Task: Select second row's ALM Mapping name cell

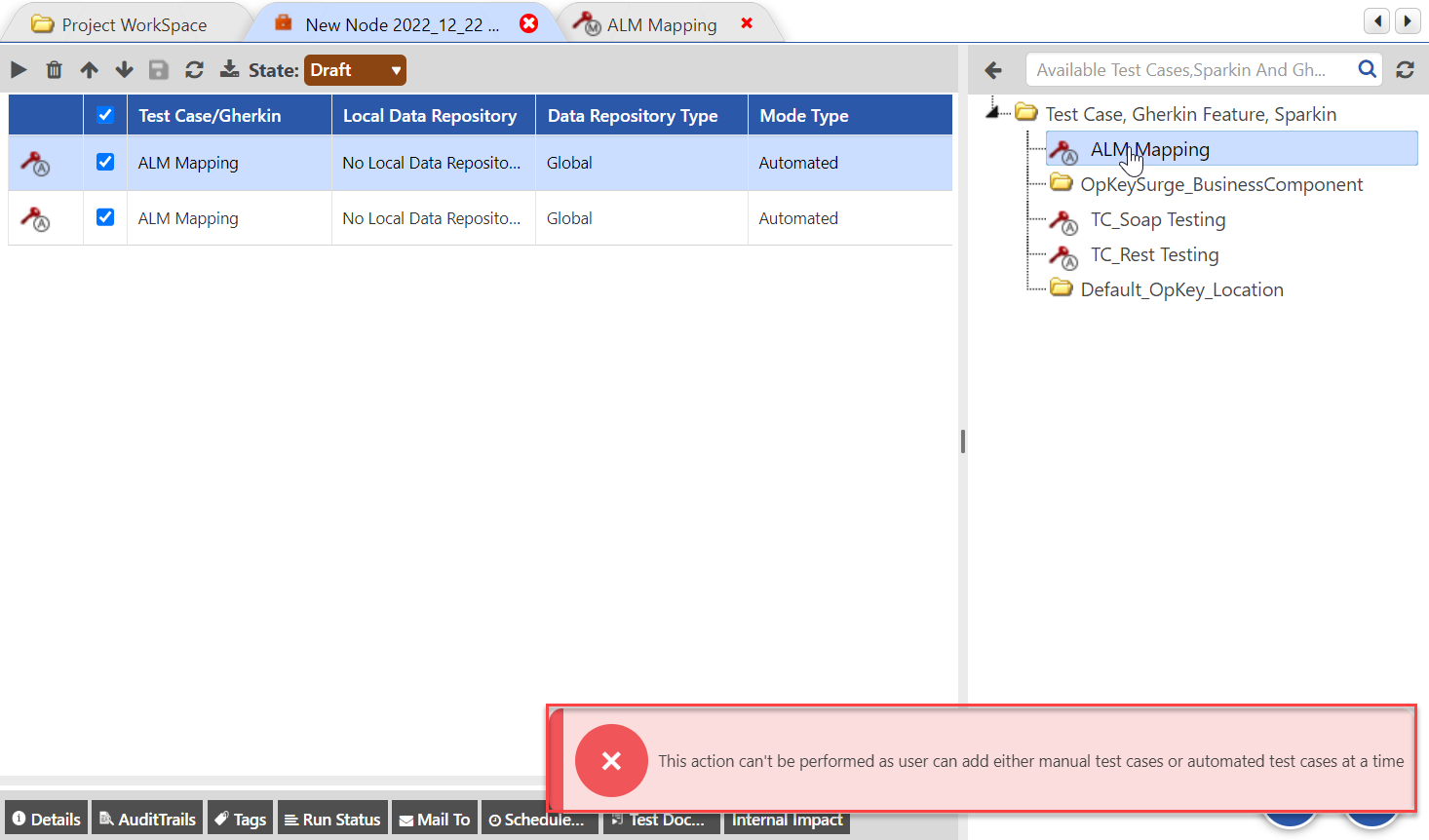Action: point(229,218)
